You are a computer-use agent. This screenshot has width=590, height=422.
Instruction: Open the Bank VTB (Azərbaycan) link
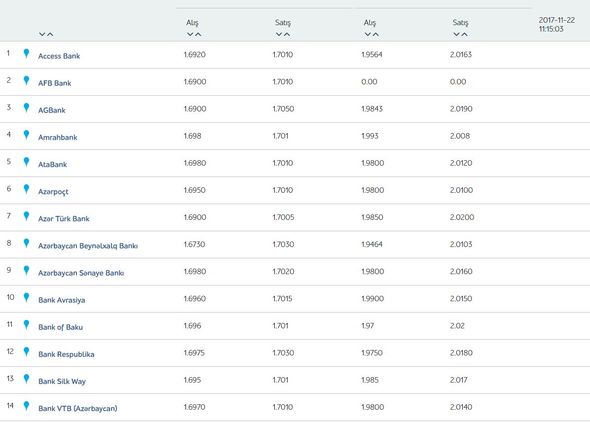tap(78, 408)
